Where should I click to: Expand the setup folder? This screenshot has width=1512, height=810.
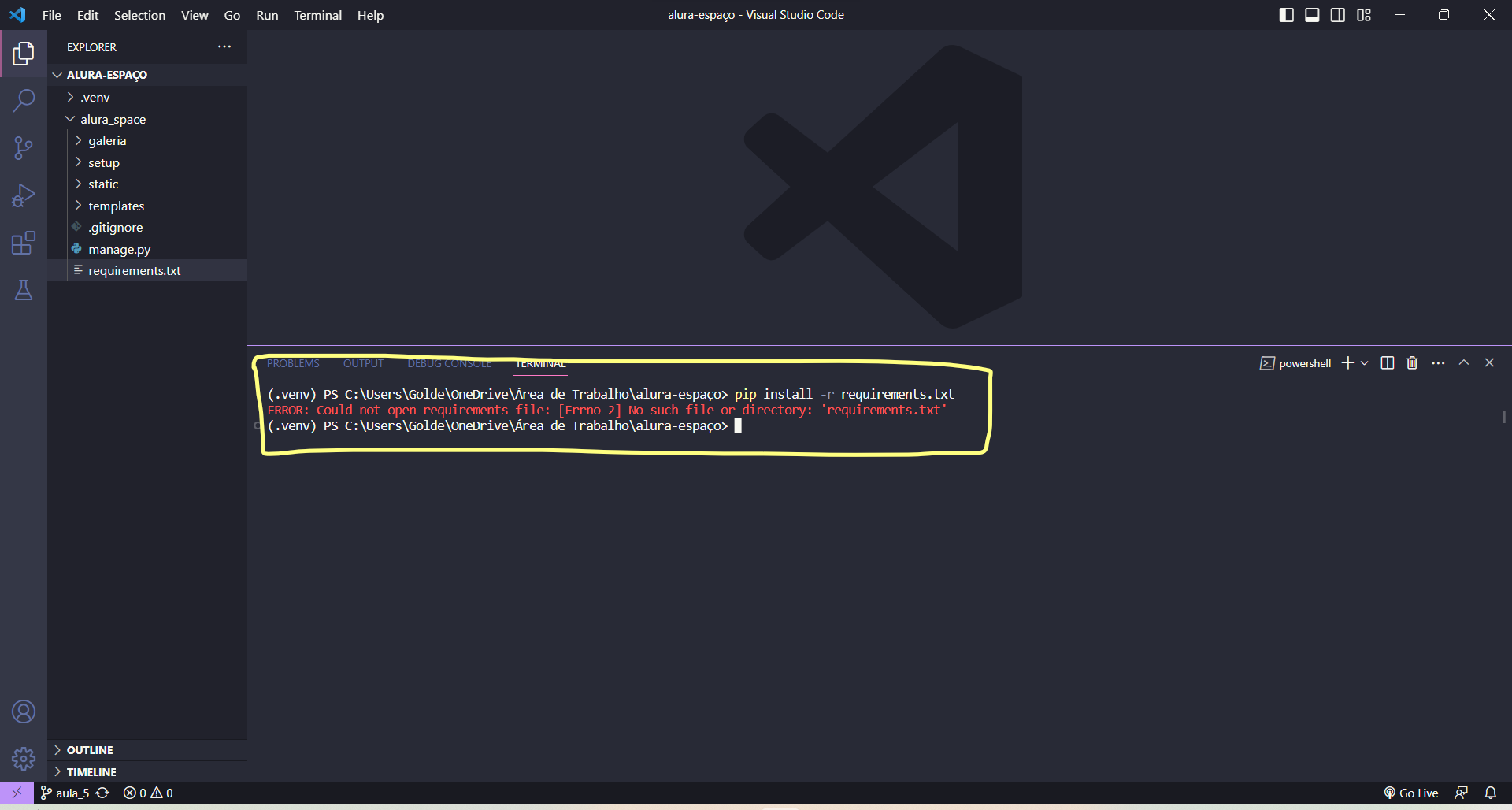tap(147, 162)
